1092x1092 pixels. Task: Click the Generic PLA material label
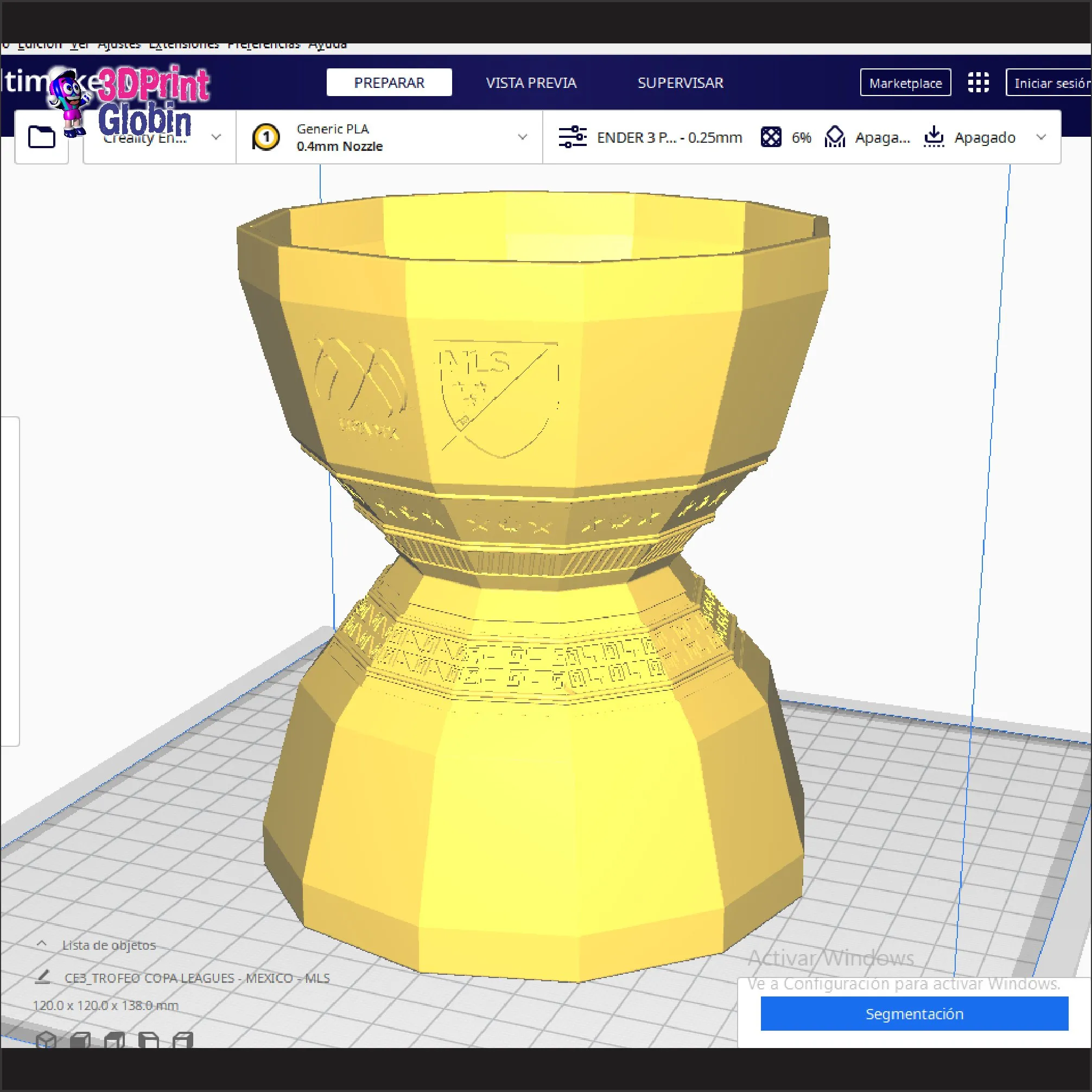[333, 129]
